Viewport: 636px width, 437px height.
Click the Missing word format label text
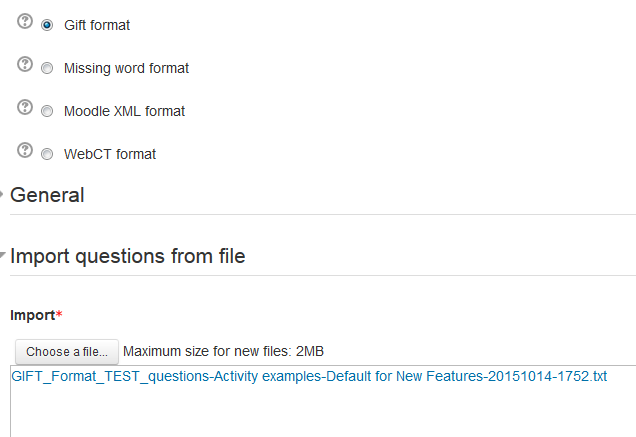(127, 68)
